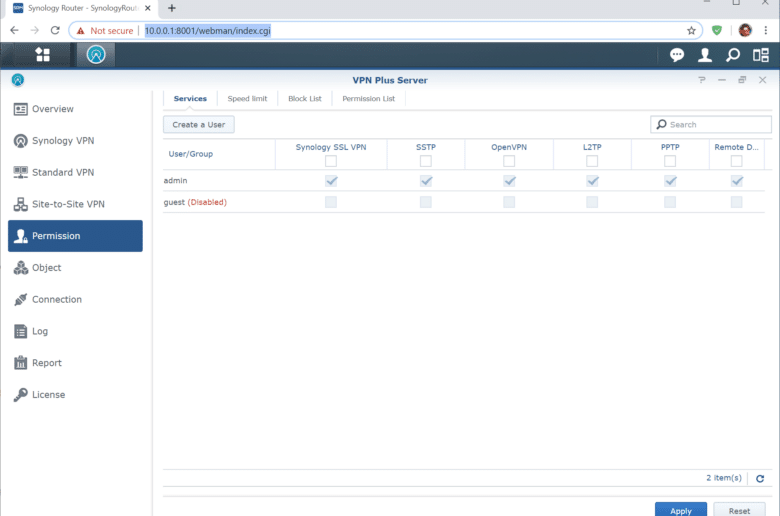Open the green shield extension icon
The width and height of the screenshot is (780, 516).
(x=717, y=30)
